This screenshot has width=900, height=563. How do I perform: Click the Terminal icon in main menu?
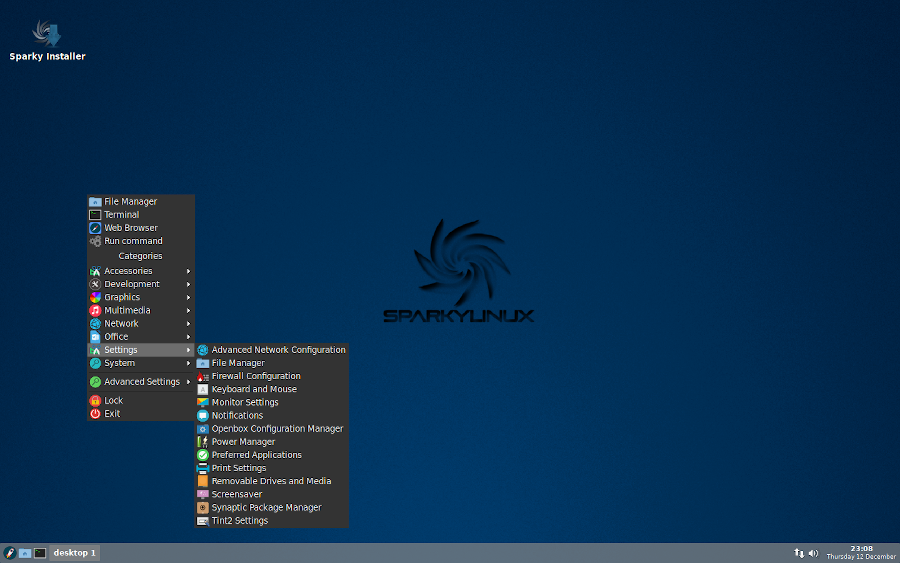[x=95, y=215]
